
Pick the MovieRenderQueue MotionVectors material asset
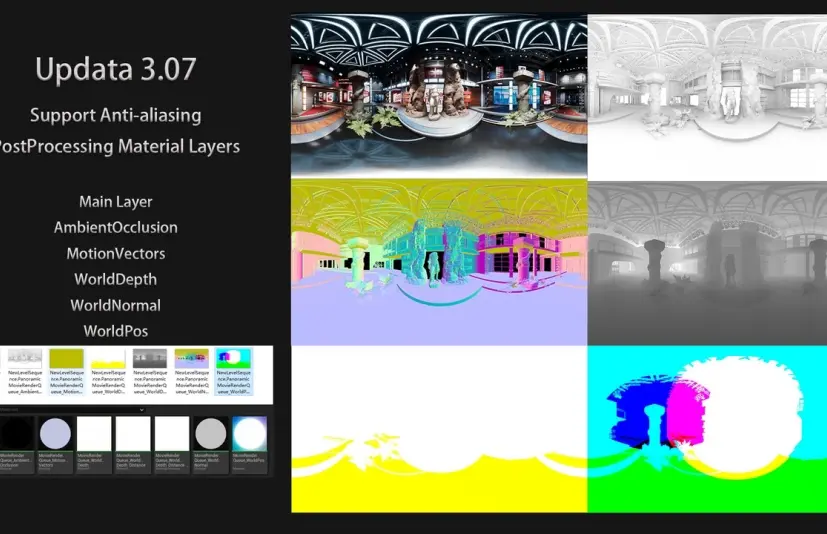pos(55,434)
